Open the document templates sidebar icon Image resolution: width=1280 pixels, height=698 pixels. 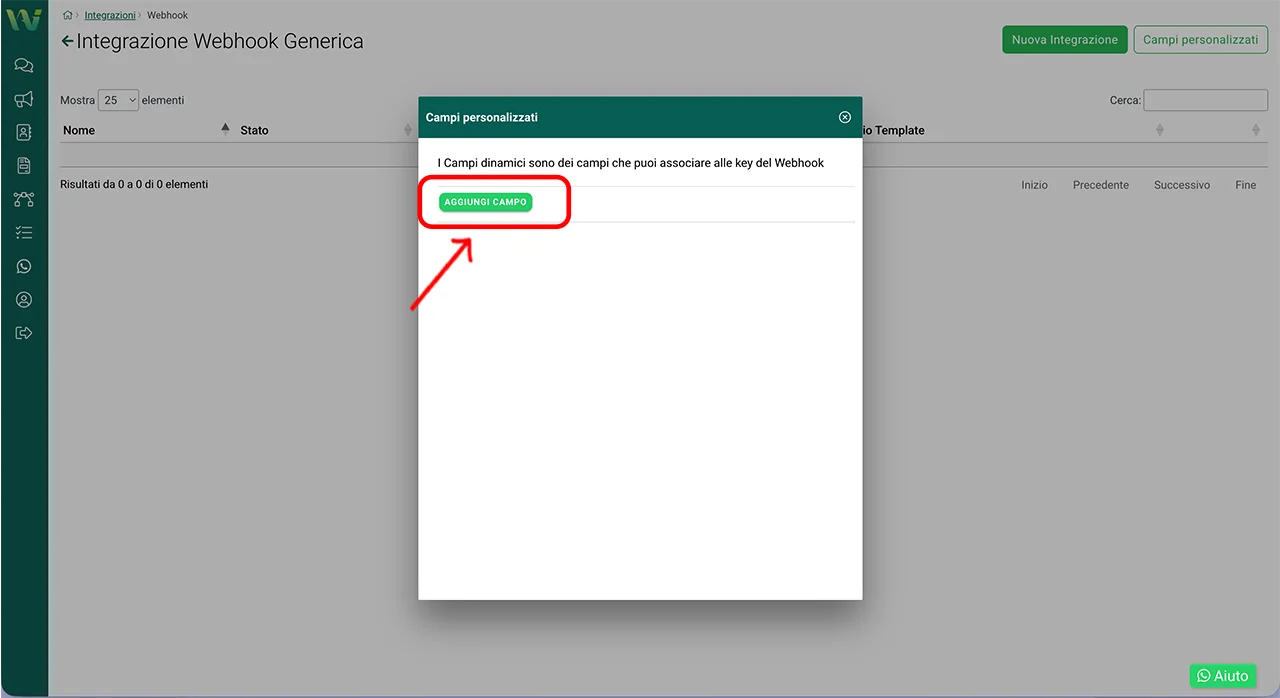click(24, 166)
